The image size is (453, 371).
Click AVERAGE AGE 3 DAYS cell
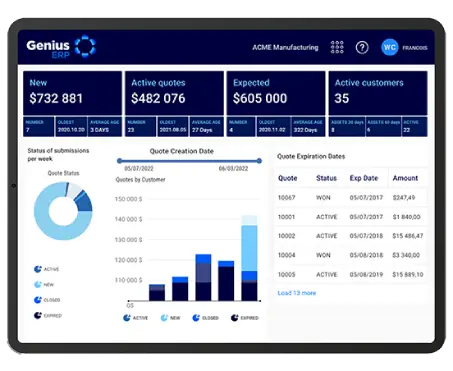pos(105,126)
